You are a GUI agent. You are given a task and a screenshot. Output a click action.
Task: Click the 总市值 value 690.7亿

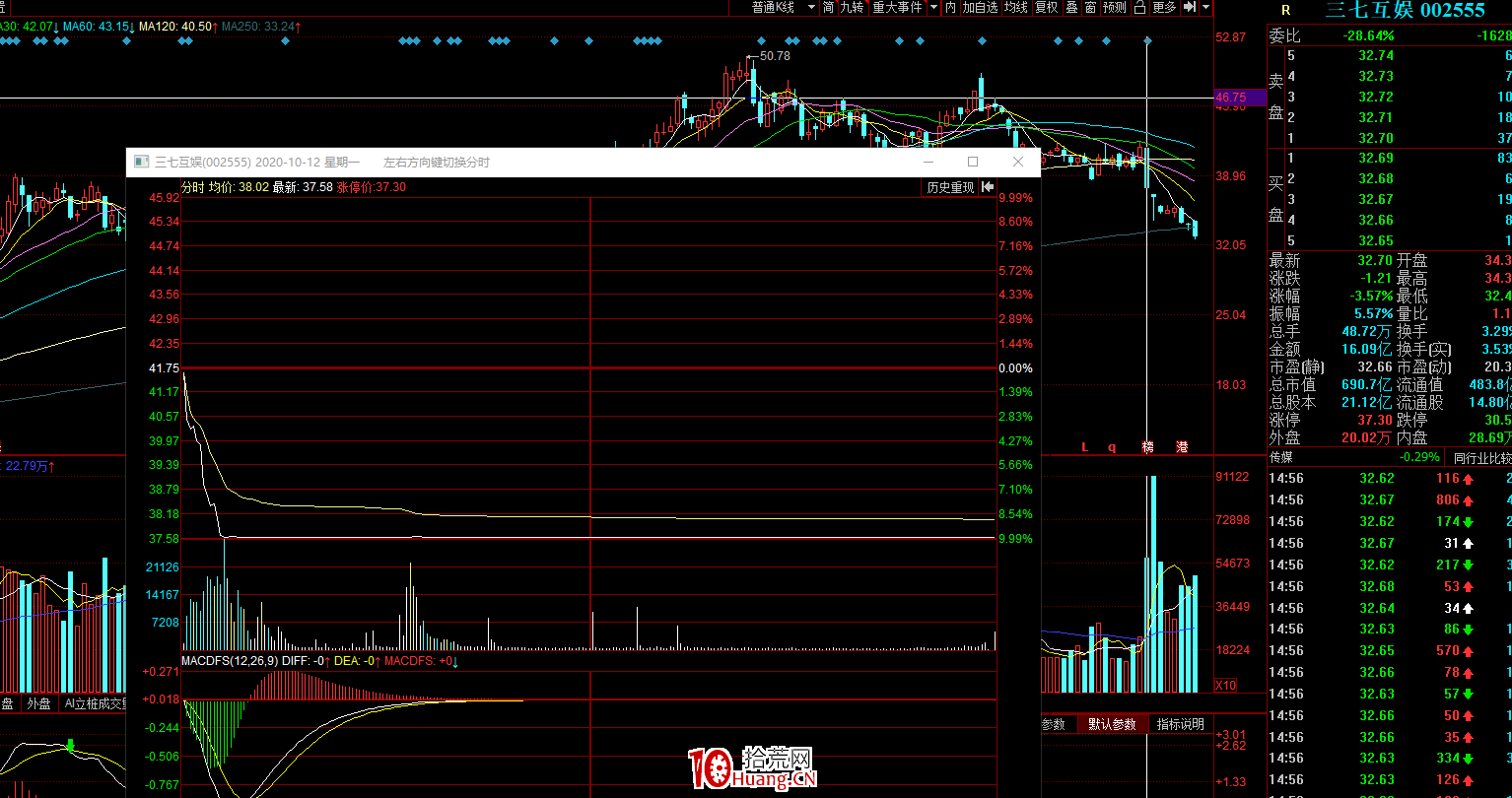click(x=1367, y=385)
